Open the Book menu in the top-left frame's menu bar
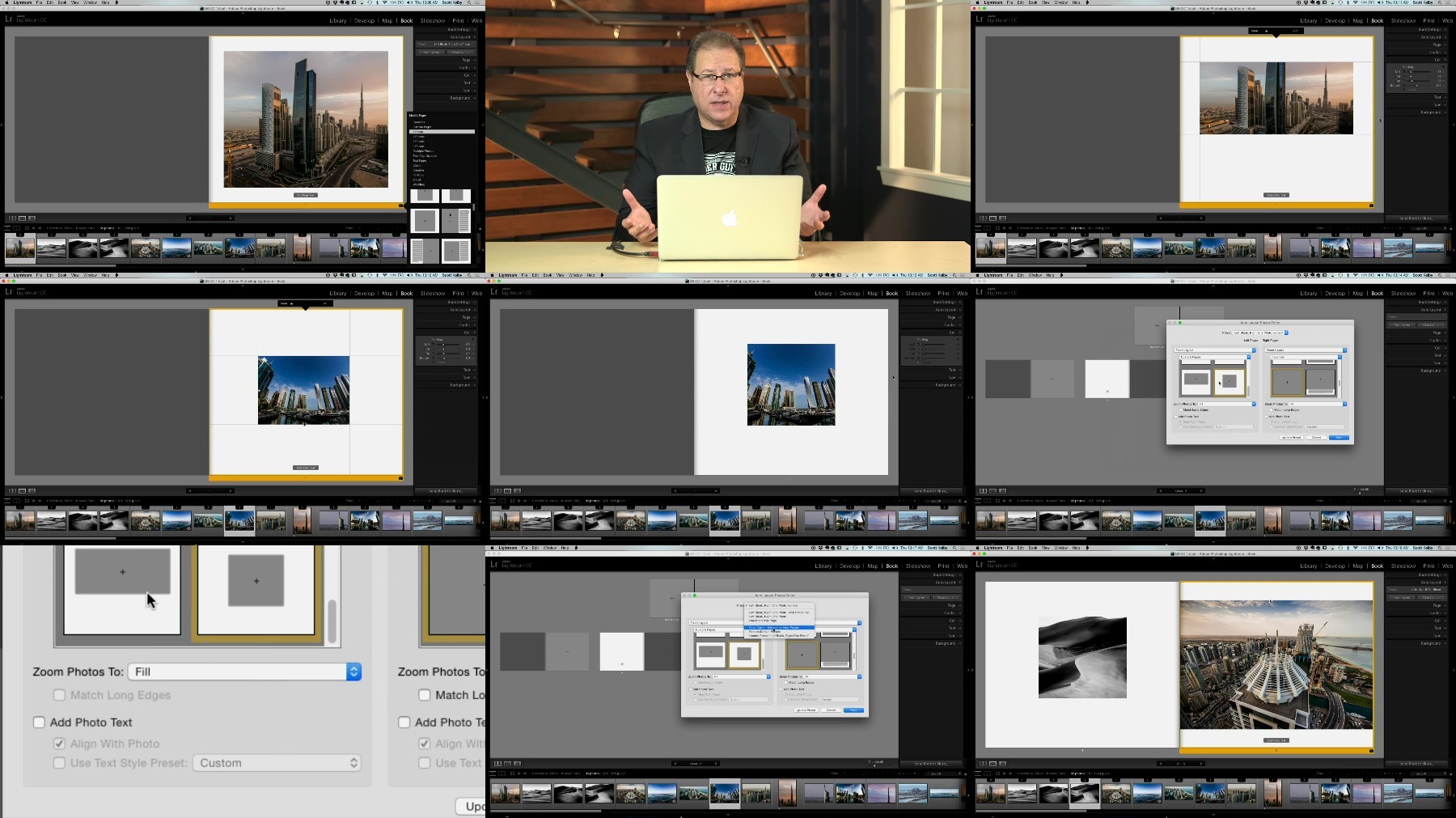This screenshot has height=818, width=1456. pos(61,2)
